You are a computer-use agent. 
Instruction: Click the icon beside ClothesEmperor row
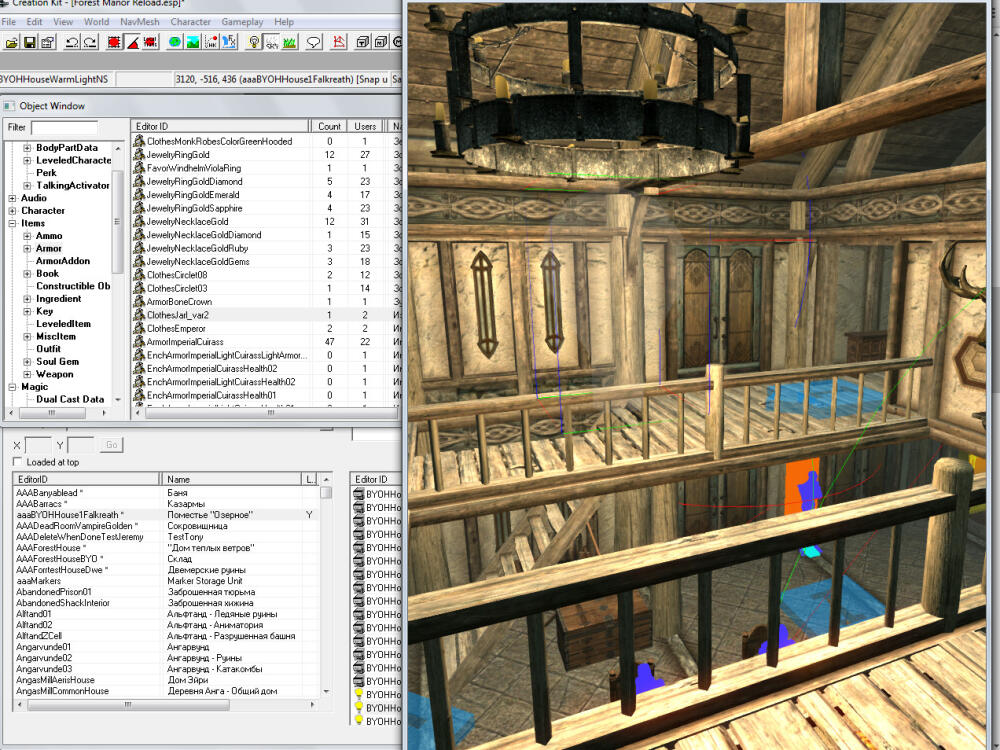point(139,328)
